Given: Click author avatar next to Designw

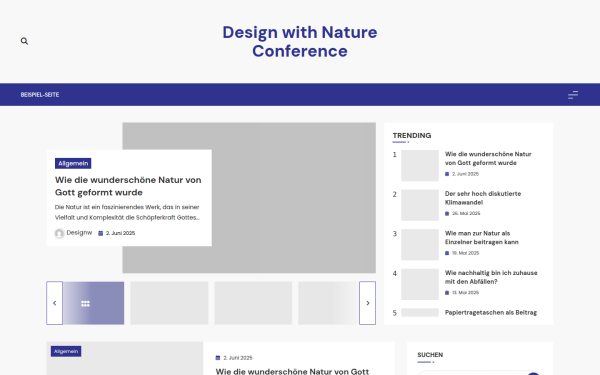Looking at the screenshot, I should [x=59, y=233].
